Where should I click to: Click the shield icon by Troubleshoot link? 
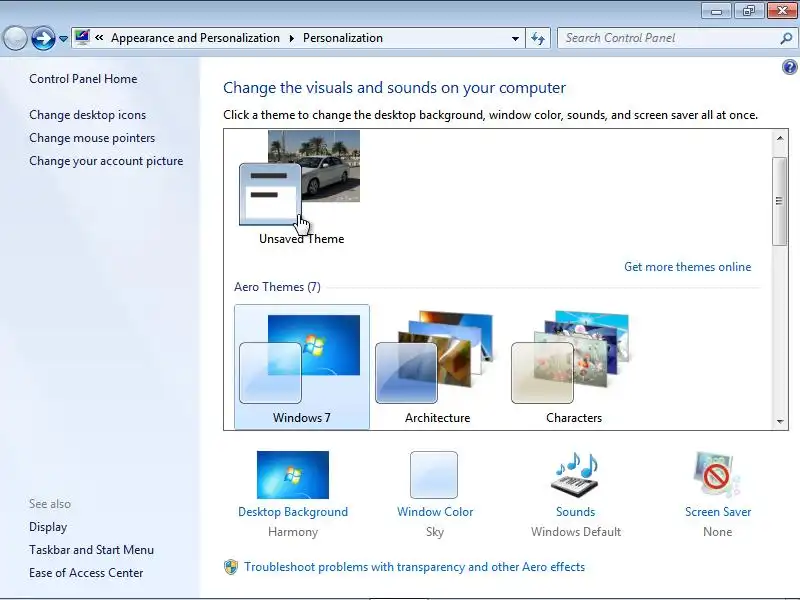pos(231,567)
